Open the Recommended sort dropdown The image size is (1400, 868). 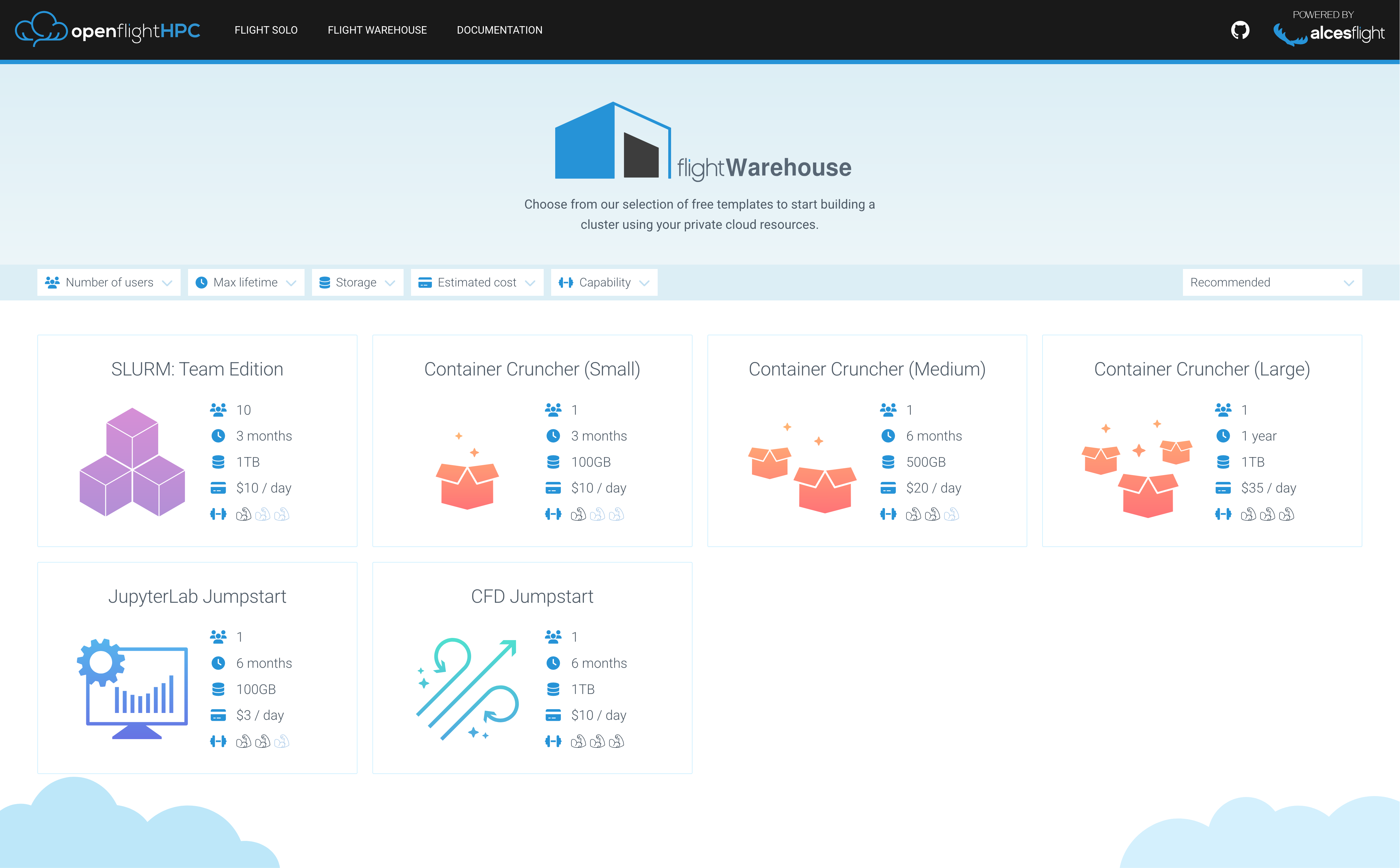click(x=1272, y=282)
